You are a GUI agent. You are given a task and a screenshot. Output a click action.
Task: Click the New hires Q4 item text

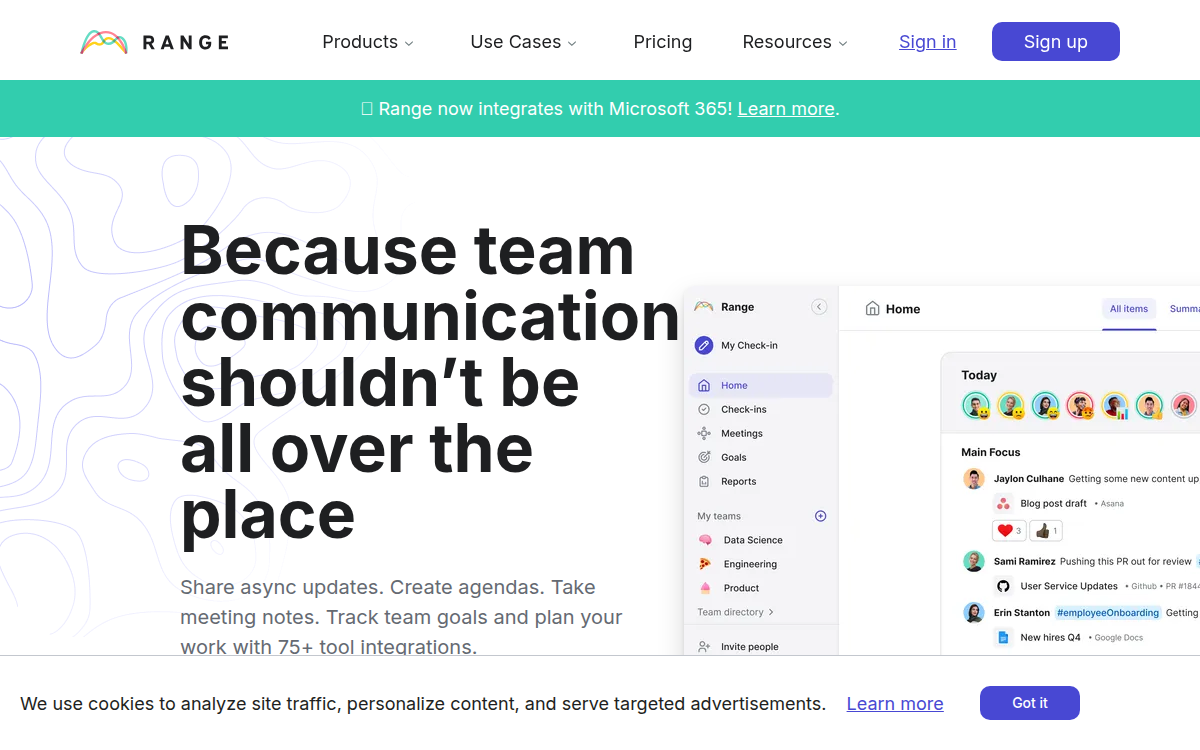tap(1051, 637)
